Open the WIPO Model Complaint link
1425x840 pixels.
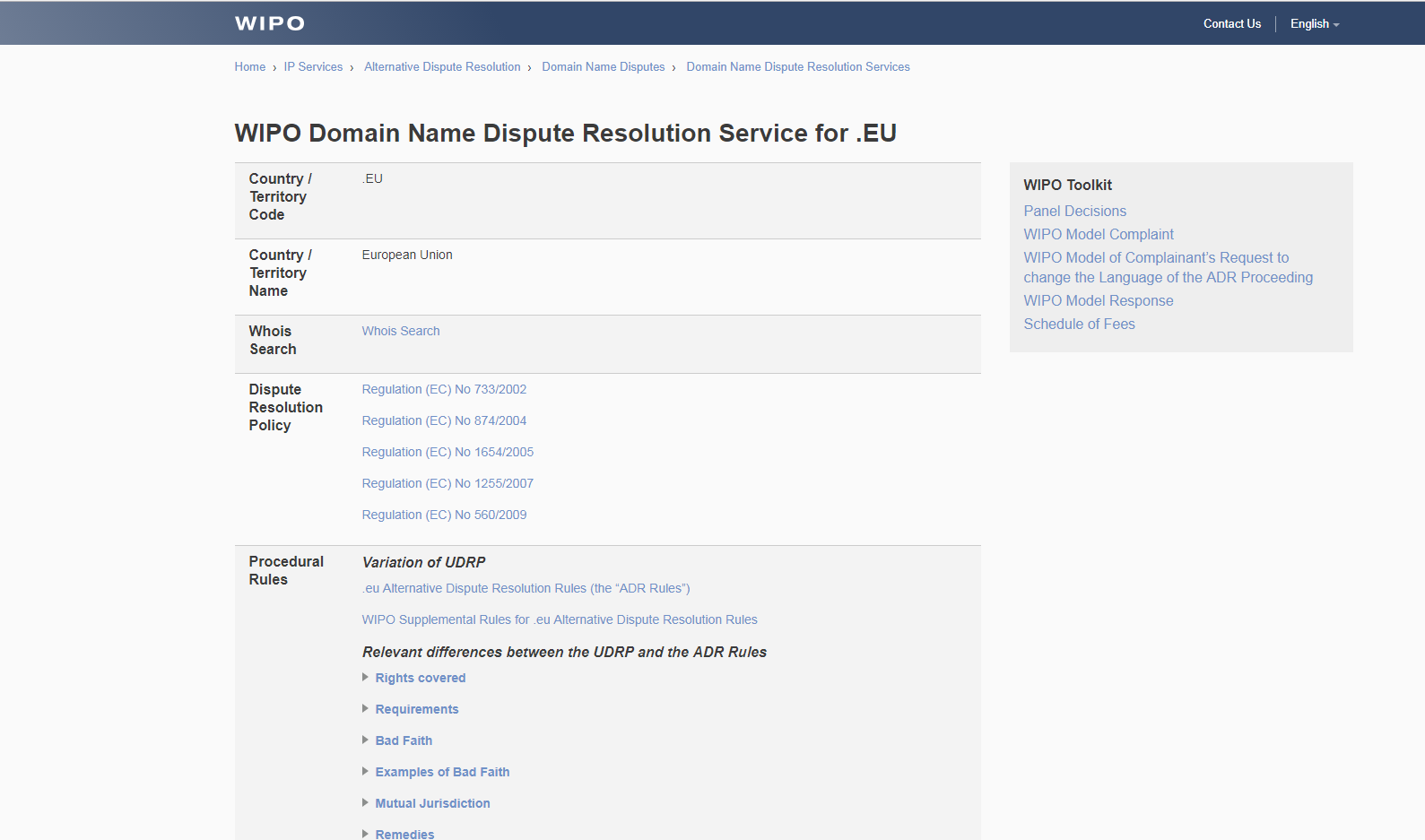[1098, 234]
